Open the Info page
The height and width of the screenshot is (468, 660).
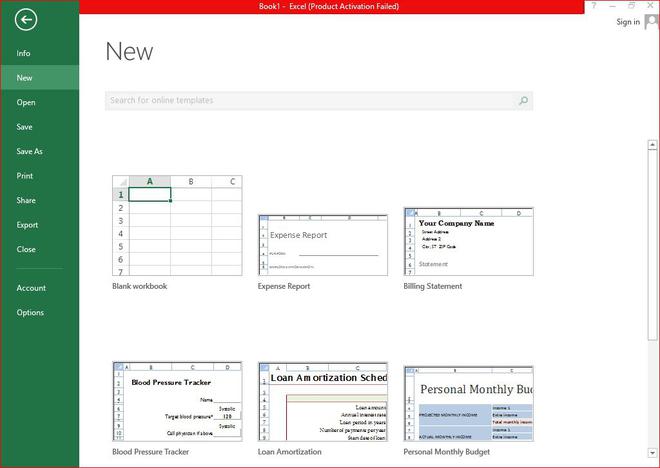point(40,53)
